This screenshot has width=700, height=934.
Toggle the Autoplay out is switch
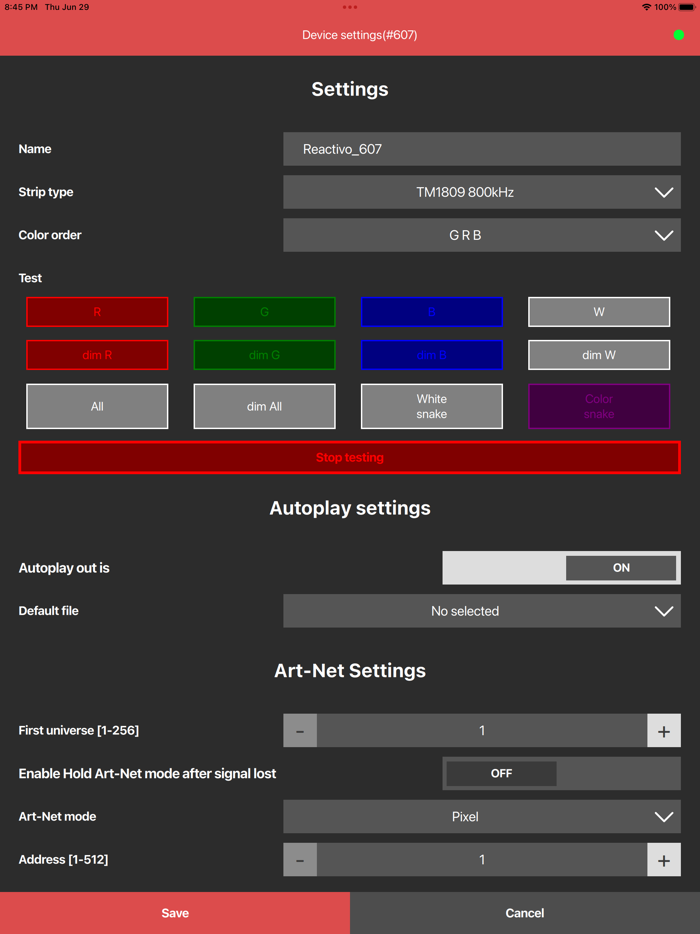pos(561,568)
